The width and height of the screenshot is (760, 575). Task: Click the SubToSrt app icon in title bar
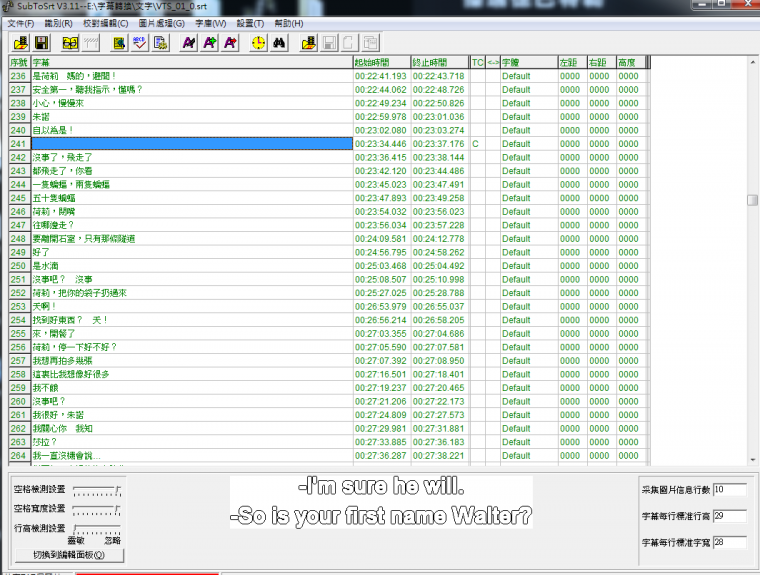coord(8,6)
